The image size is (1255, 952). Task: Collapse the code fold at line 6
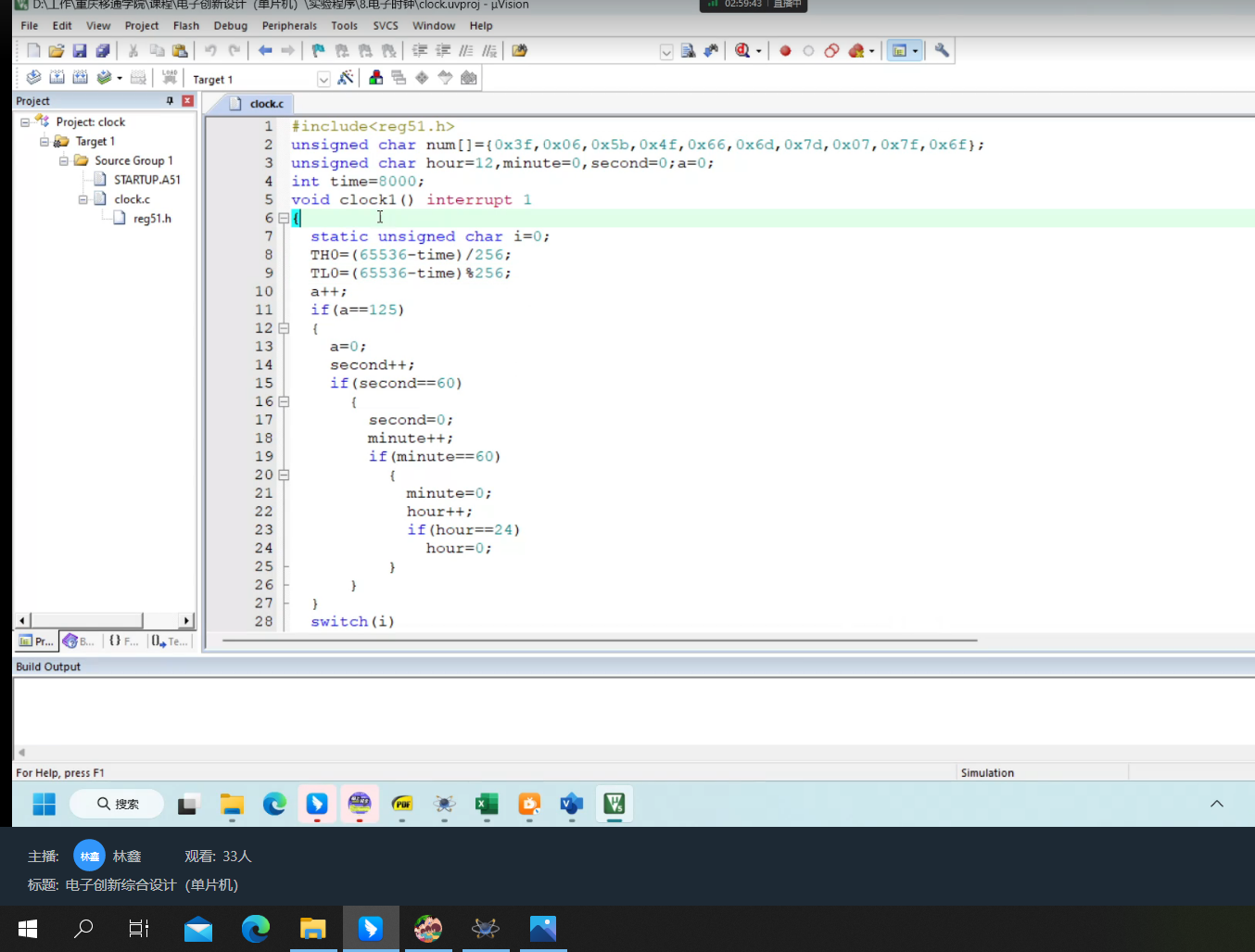284,219
